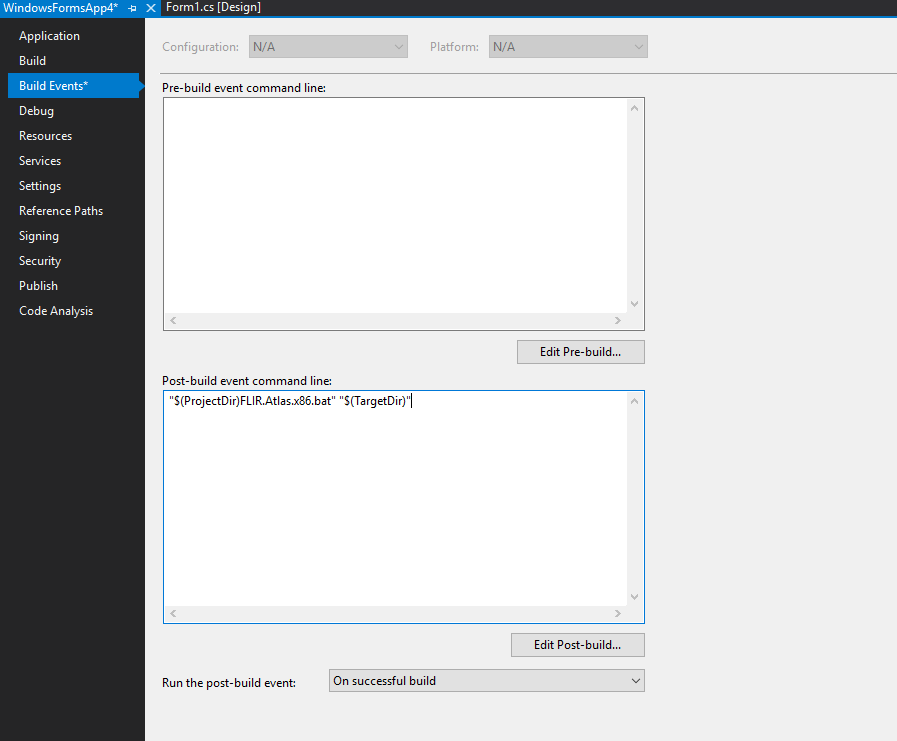Screen dimensions: 897x741
Task: Click inside the post-build command text
Action: coord(290,401)
